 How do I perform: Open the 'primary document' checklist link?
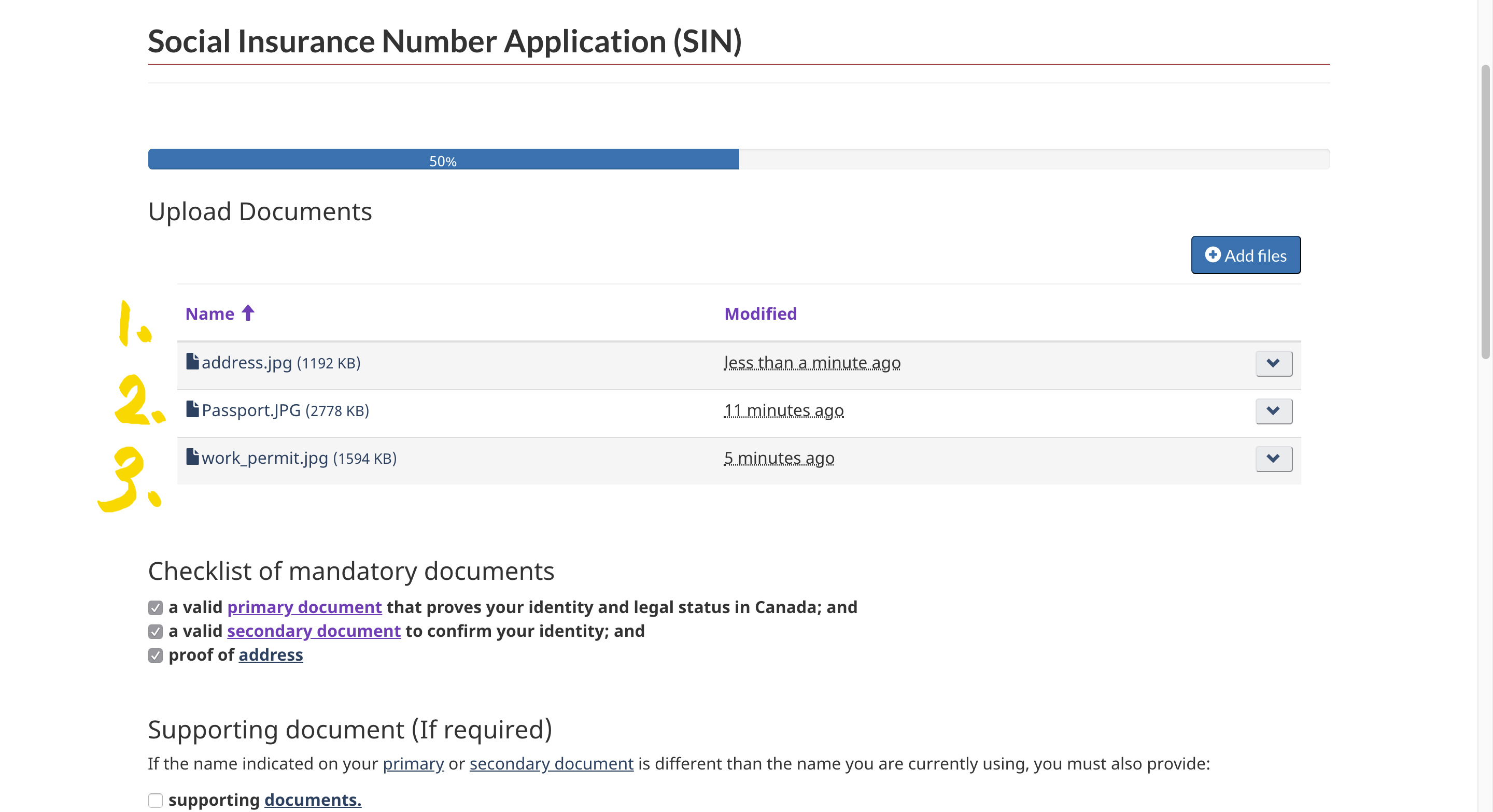pos(304,607)
